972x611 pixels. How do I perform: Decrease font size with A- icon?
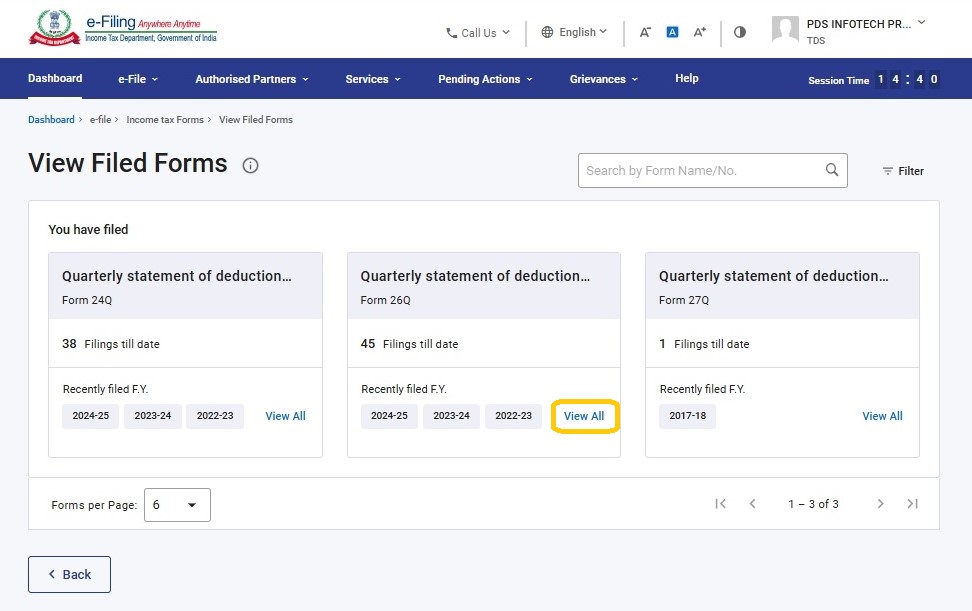(x=645, y=32)
